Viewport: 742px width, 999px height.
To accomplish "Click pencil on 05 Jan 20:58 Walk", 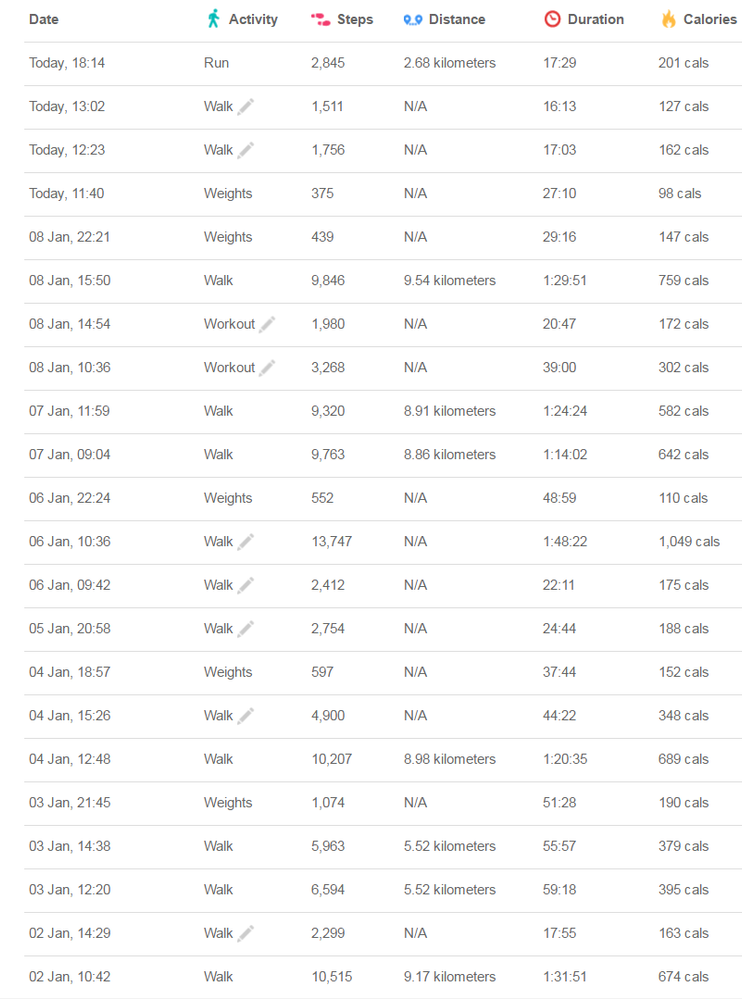I will (x=246, y=629).
